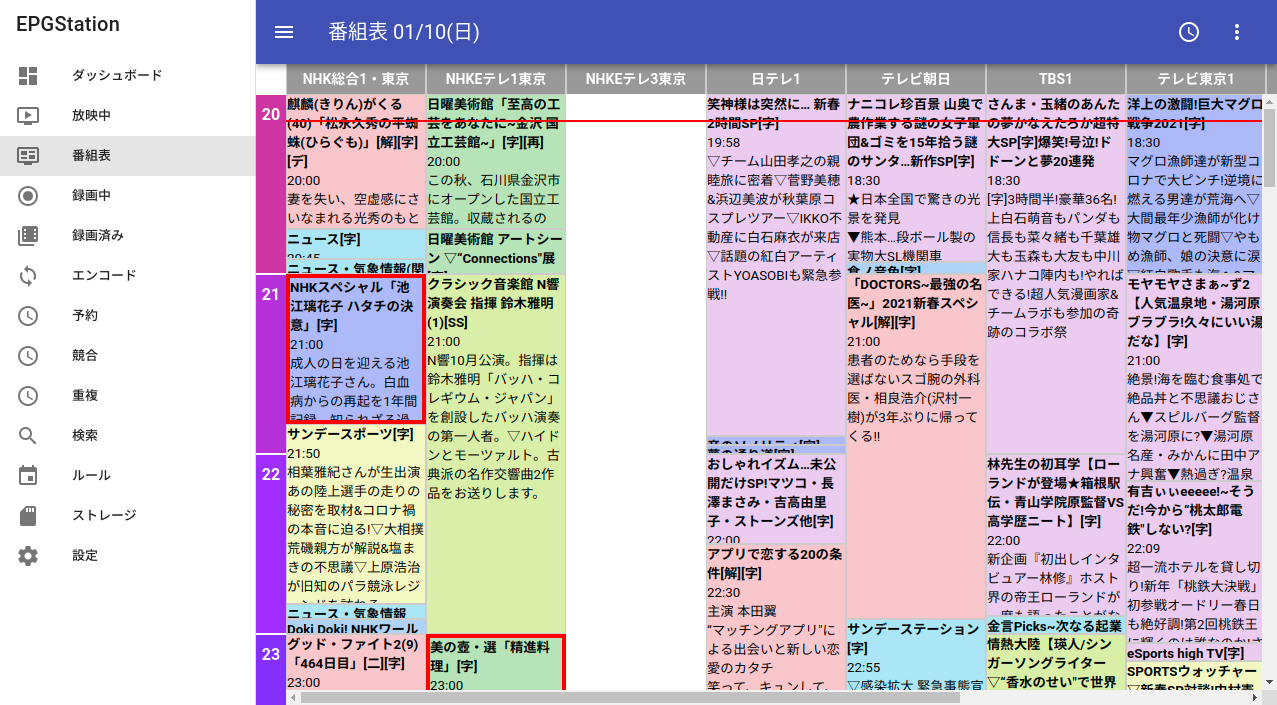Click the 予約 clock icon
The height and width of the screenshot is (705, 1277).
coord(28,315)
